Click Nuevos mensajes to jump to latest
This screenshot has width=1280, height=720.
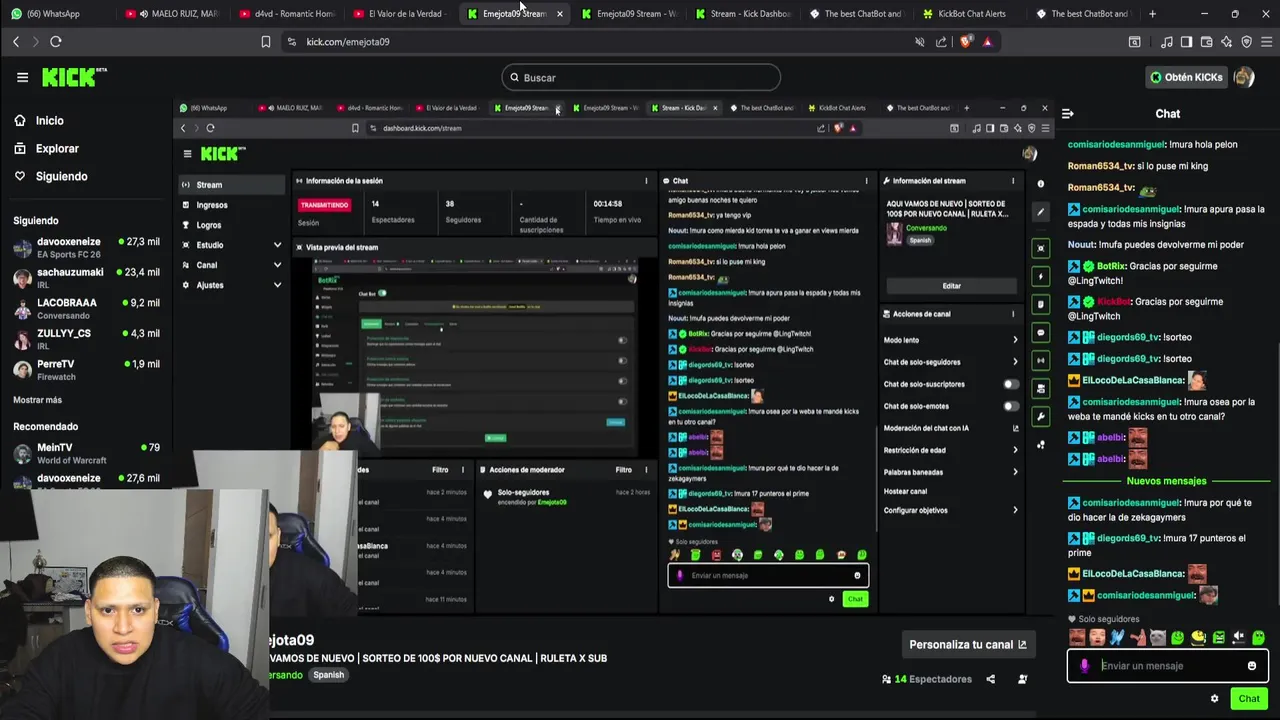point(1166,481)
